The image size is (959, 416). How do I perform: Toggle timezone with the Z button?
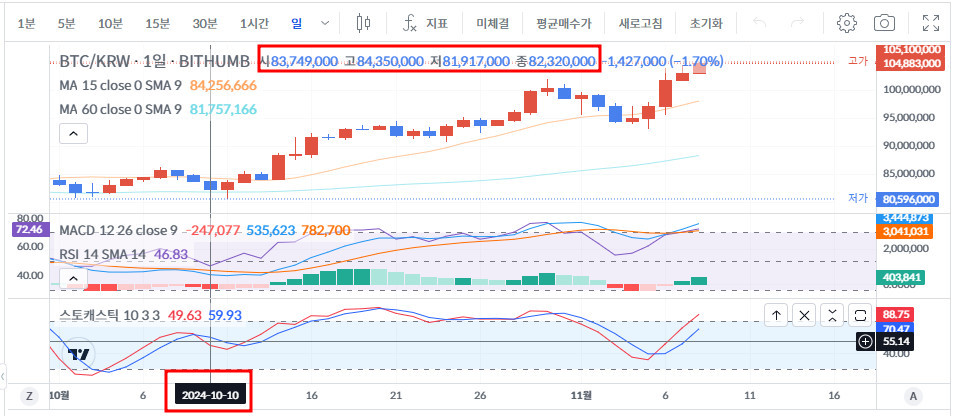tap(29, 396)
